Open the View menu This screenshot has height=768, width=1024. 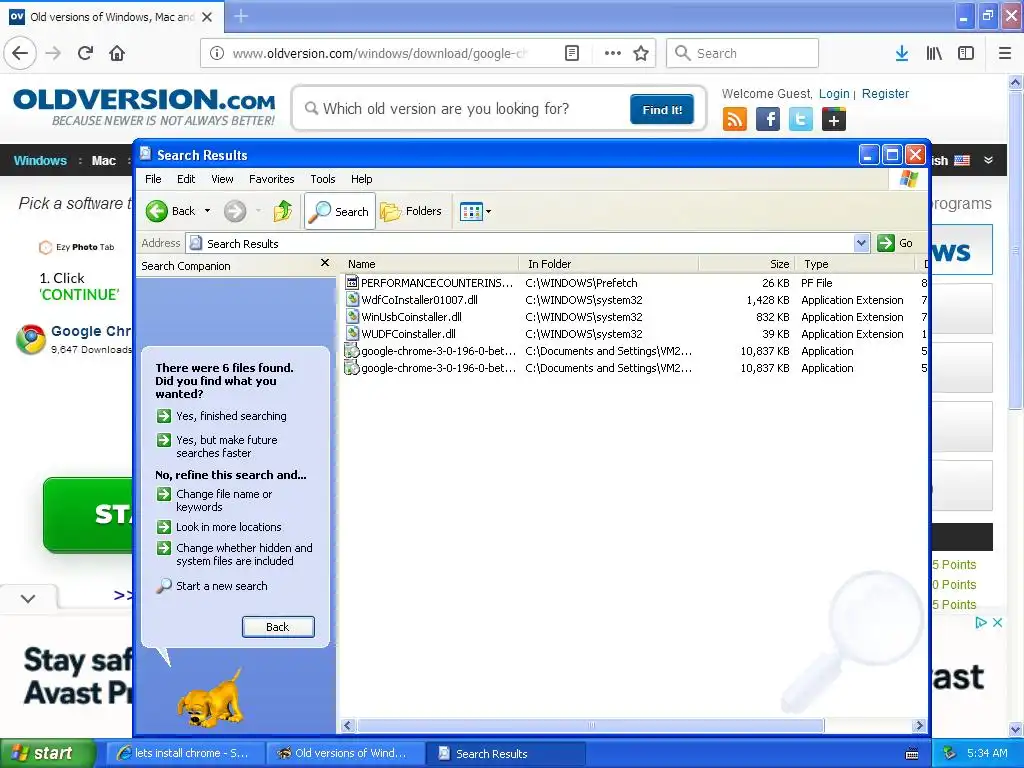pyautogui.click(x=222, y=179)
